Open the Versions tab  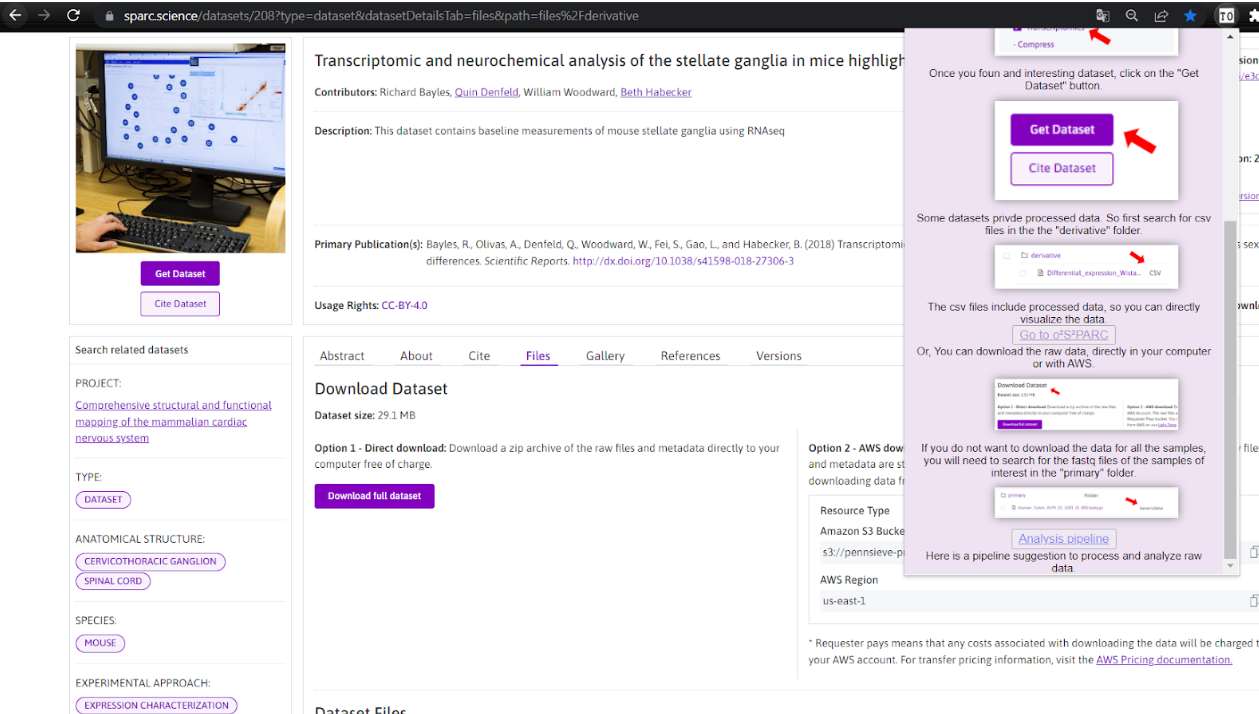click(x=779, y=356)
